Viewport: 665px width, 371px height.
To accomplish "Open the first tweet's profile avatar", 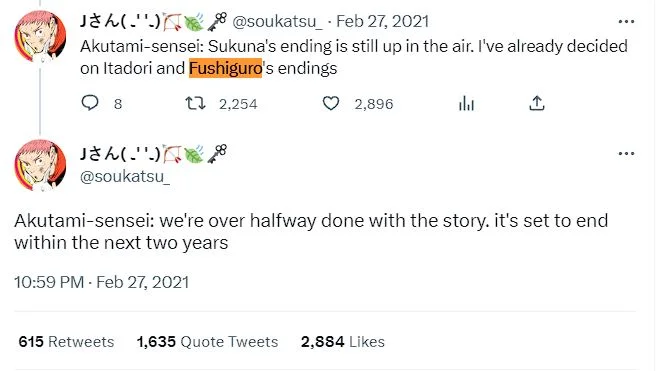I will point(40,36).
